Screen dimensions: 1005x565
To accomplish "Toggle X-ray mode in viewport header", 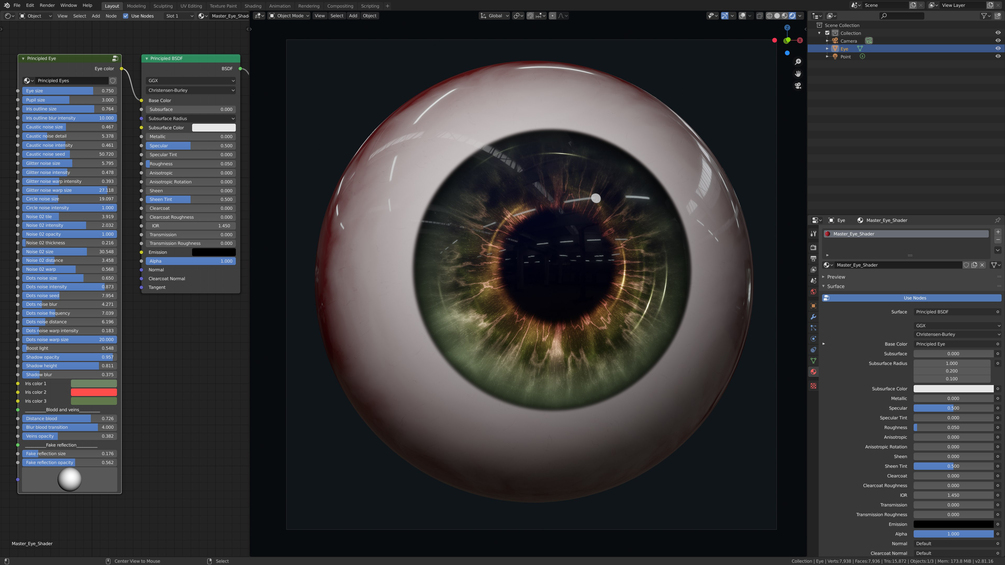I will pos(760,15).
